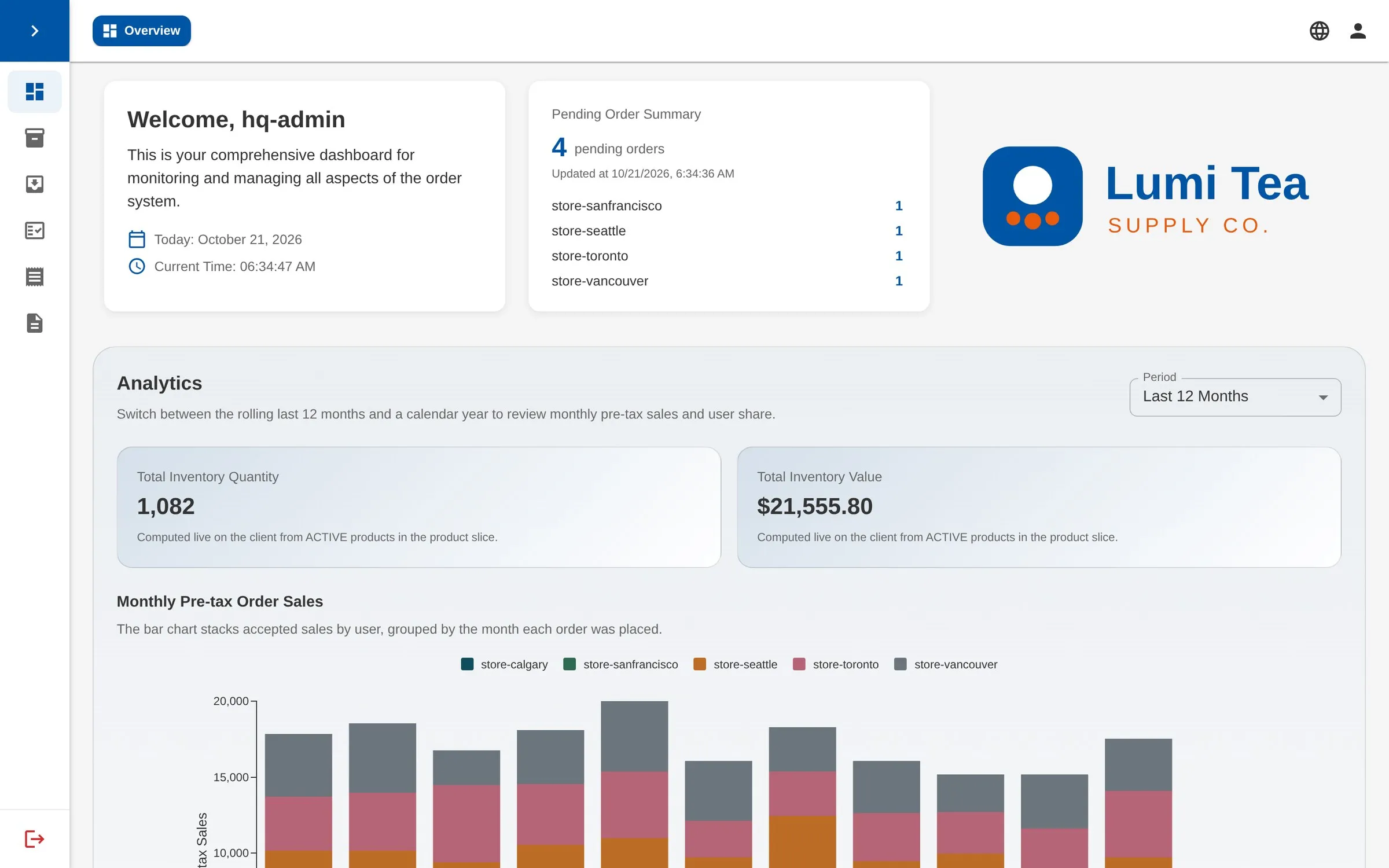Open the archive box sidebar icon
Image resolution: width=1389 pixels, height=868 pixels.
35,138
